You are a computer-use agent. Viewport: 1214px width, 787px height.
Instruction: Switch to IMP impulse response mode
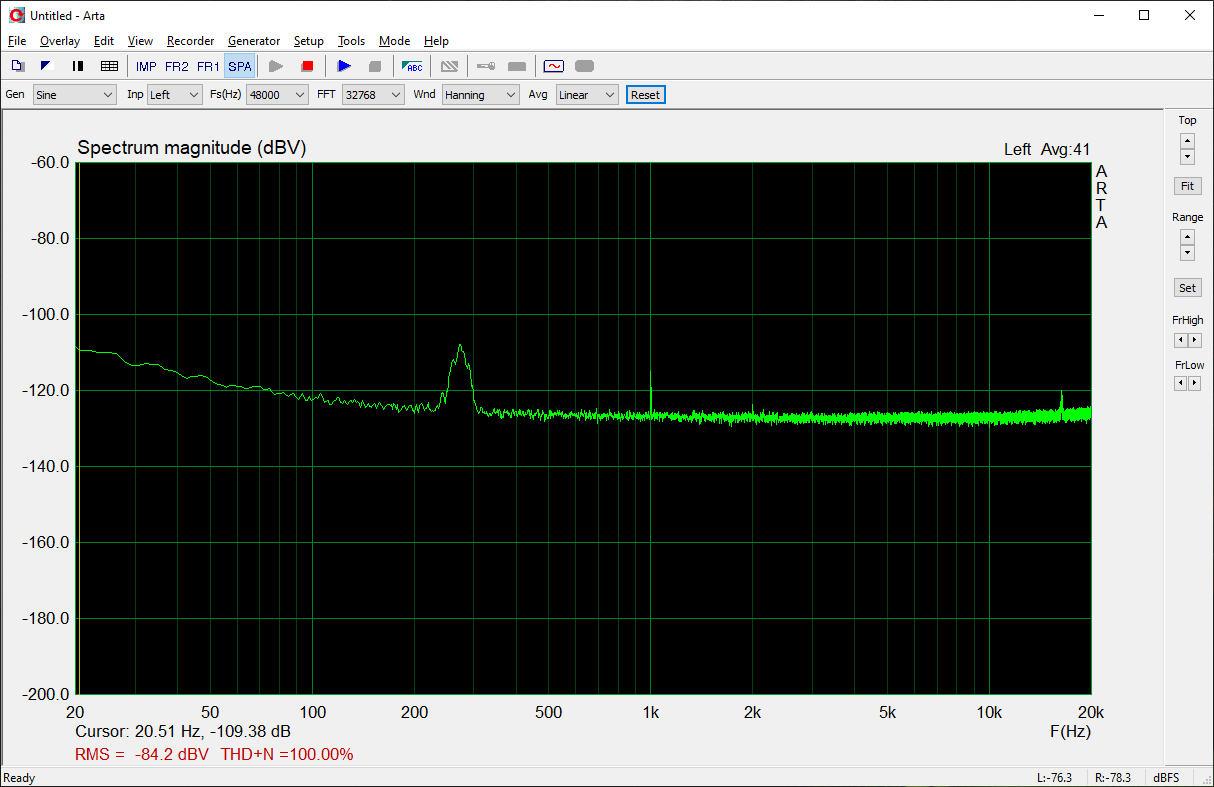[146, 67]
